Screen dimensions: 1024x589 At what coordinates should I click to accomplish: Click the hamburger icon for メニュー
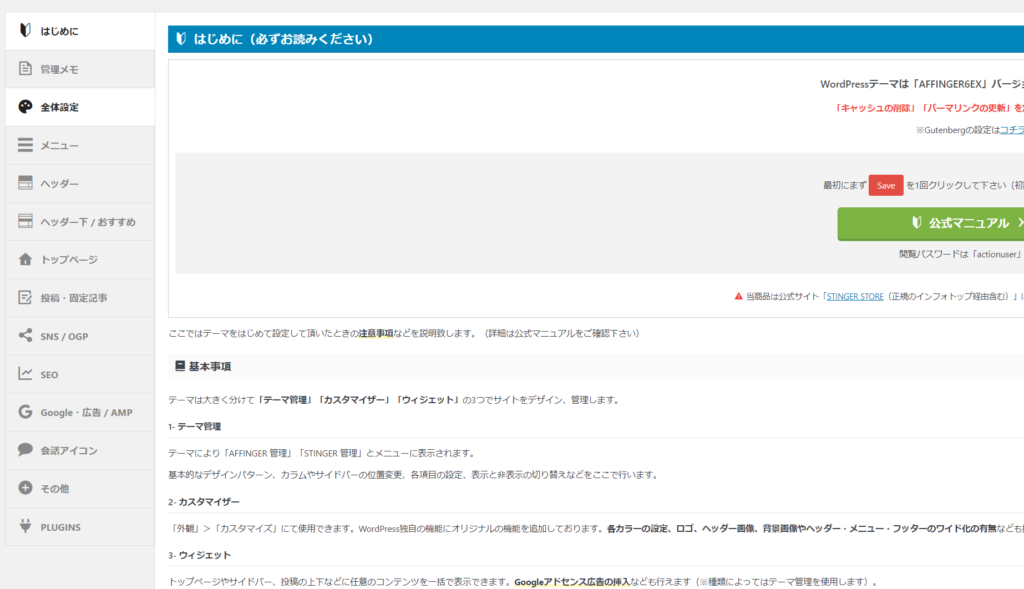(25, 145)
